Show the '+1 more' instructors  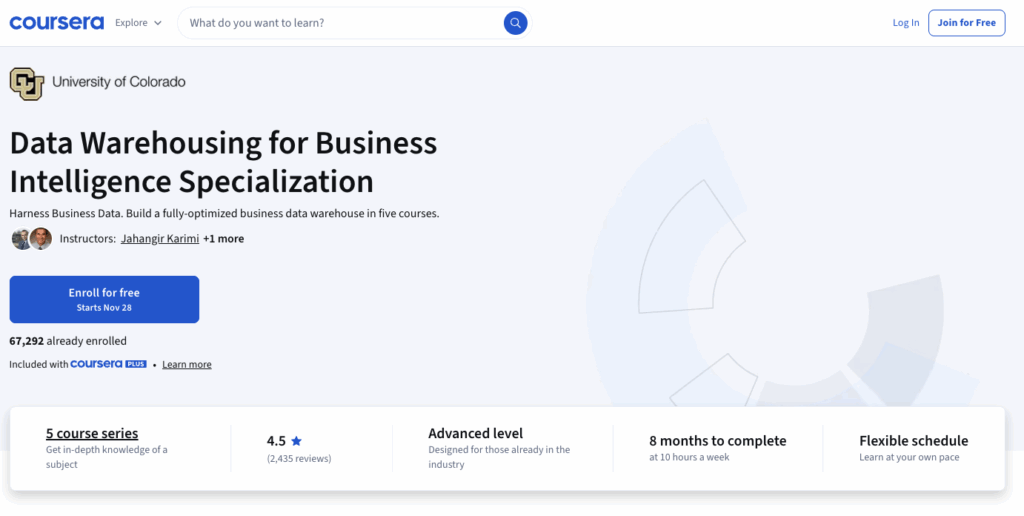pos(223,239)
